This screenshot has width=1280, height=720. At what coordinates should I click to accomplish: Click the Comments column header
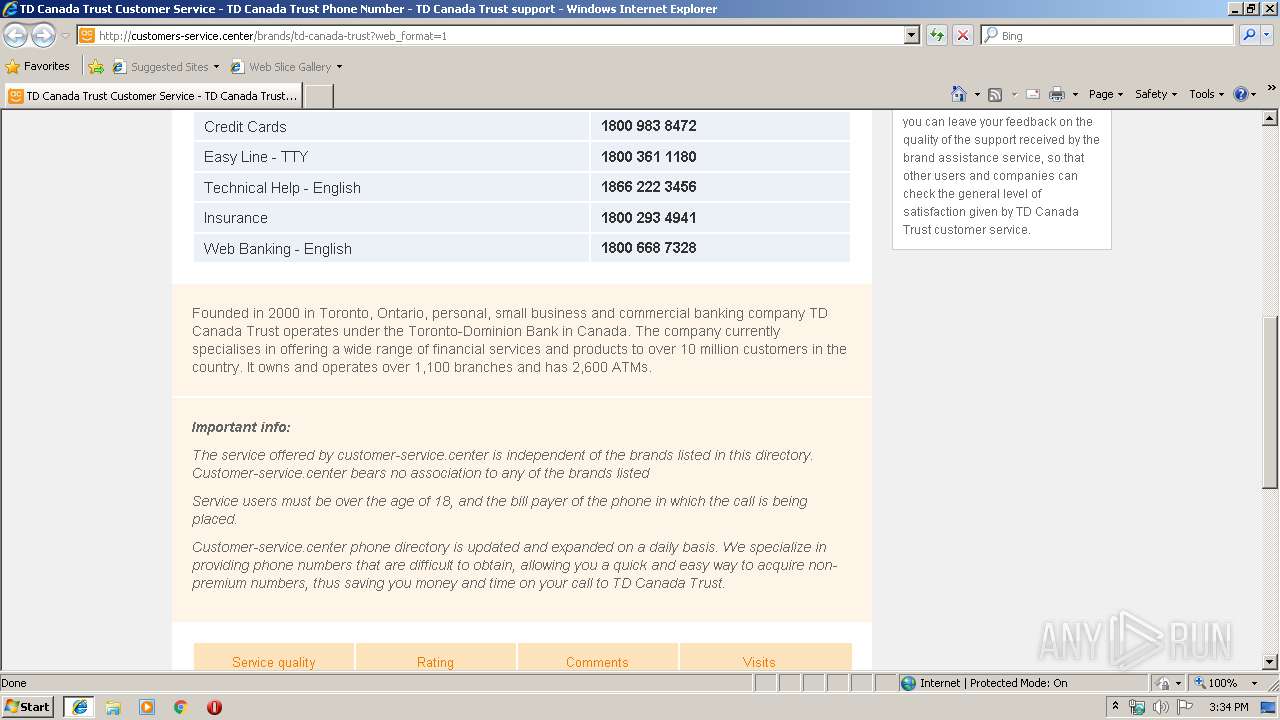click(597, 661)
